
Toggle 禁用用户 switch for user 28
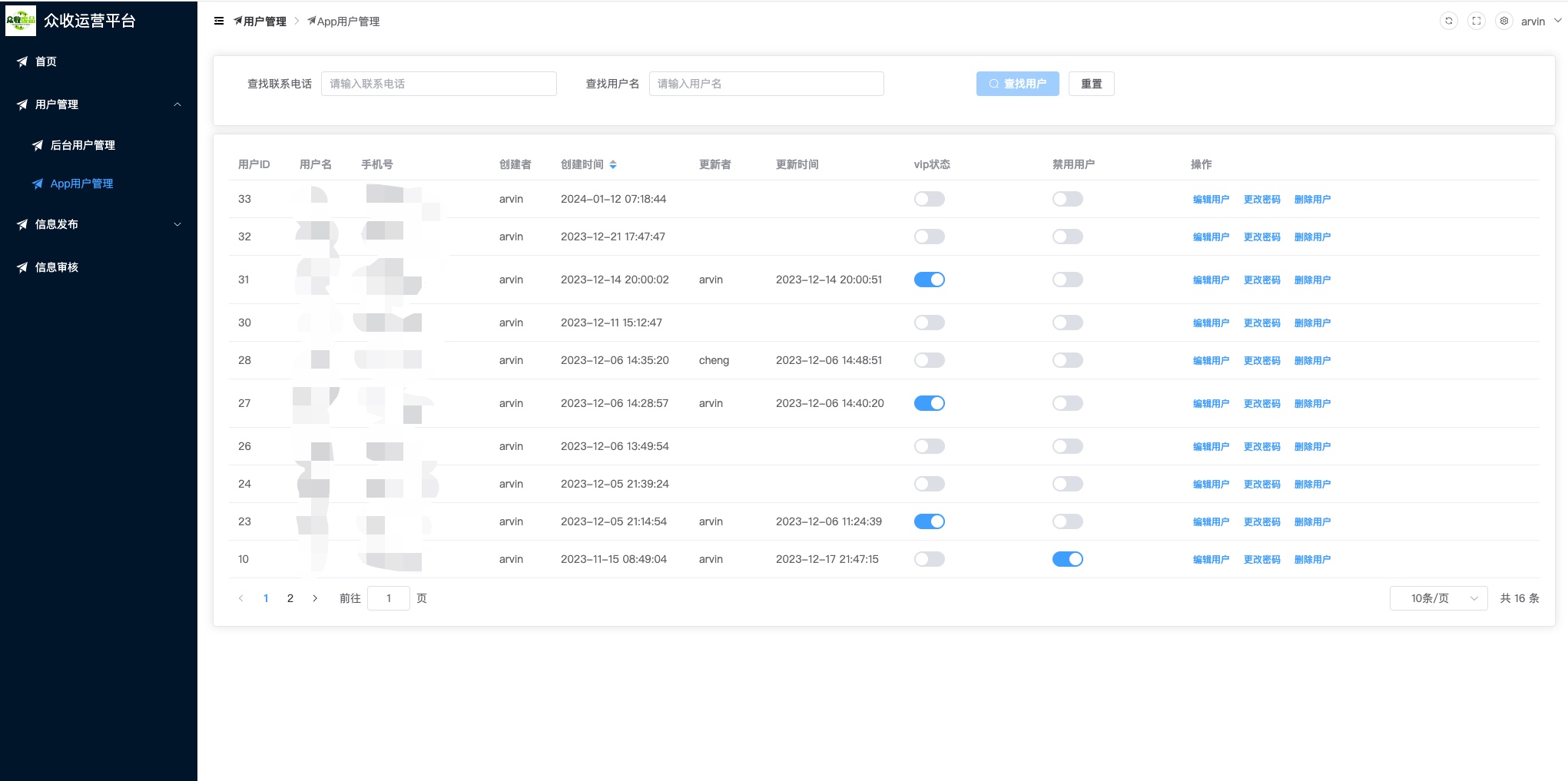1068,360
